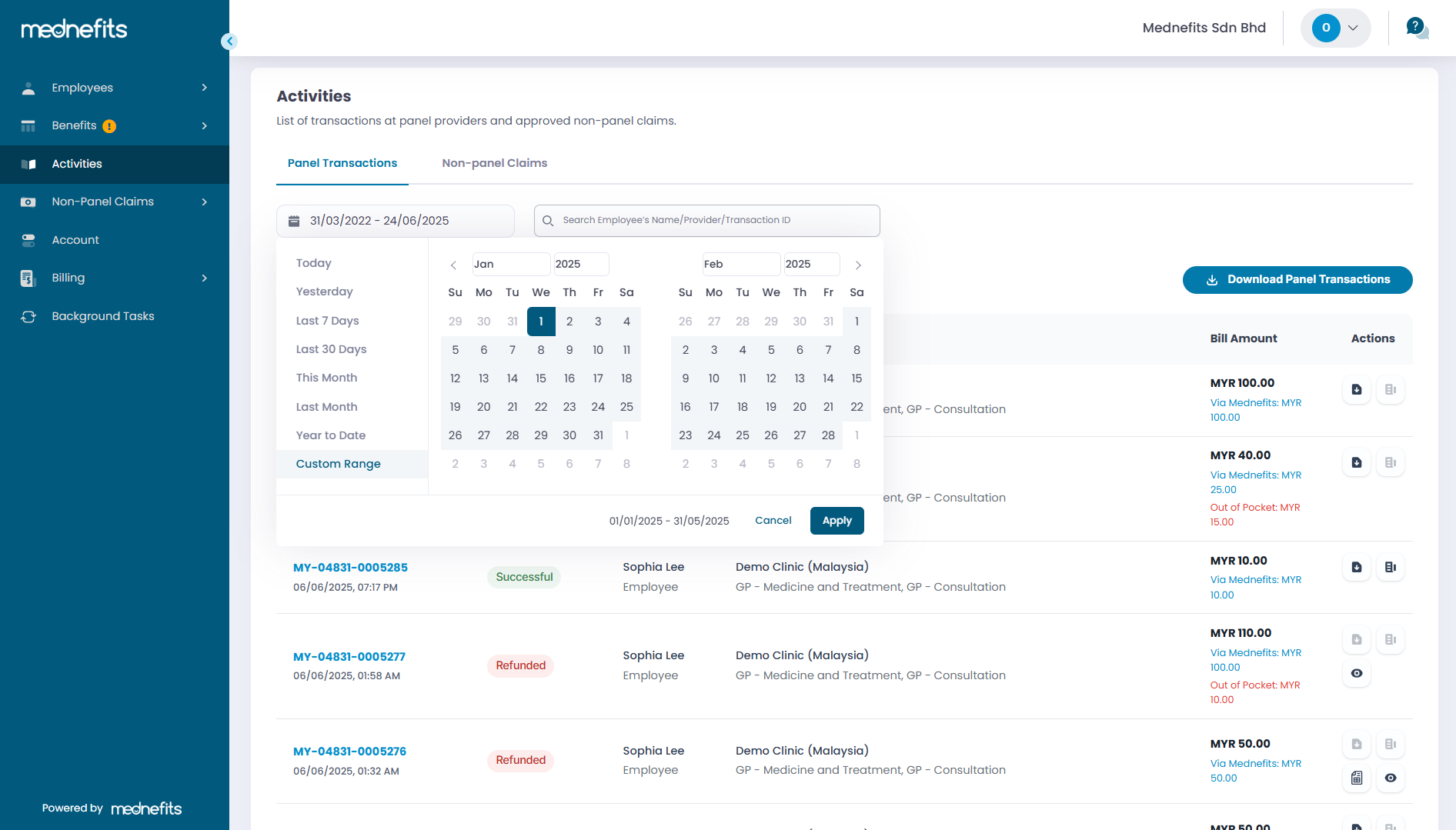Expand the Billing menu
The image size is (1456, 830).
tap(204, 278)
